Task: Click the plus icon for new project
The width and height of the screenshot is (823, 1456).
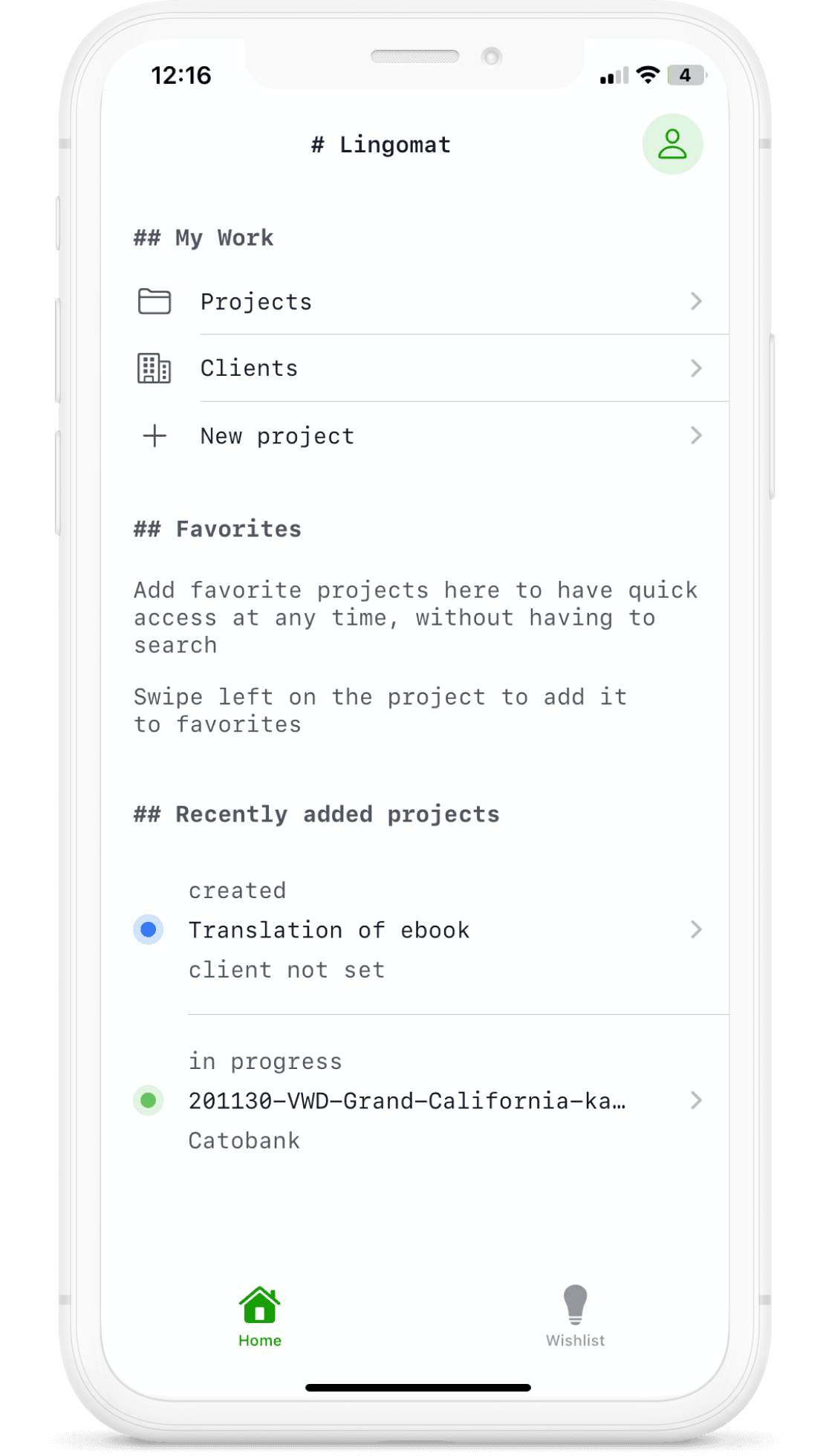Action: [x=154, y=436]
